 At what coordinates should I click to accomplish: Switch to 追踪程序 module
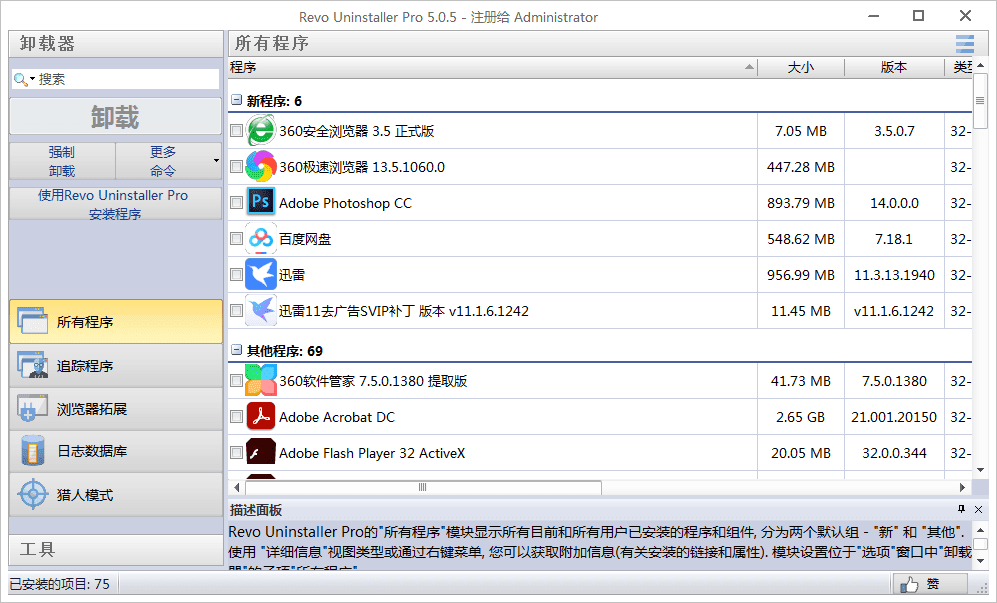[116, 365]
